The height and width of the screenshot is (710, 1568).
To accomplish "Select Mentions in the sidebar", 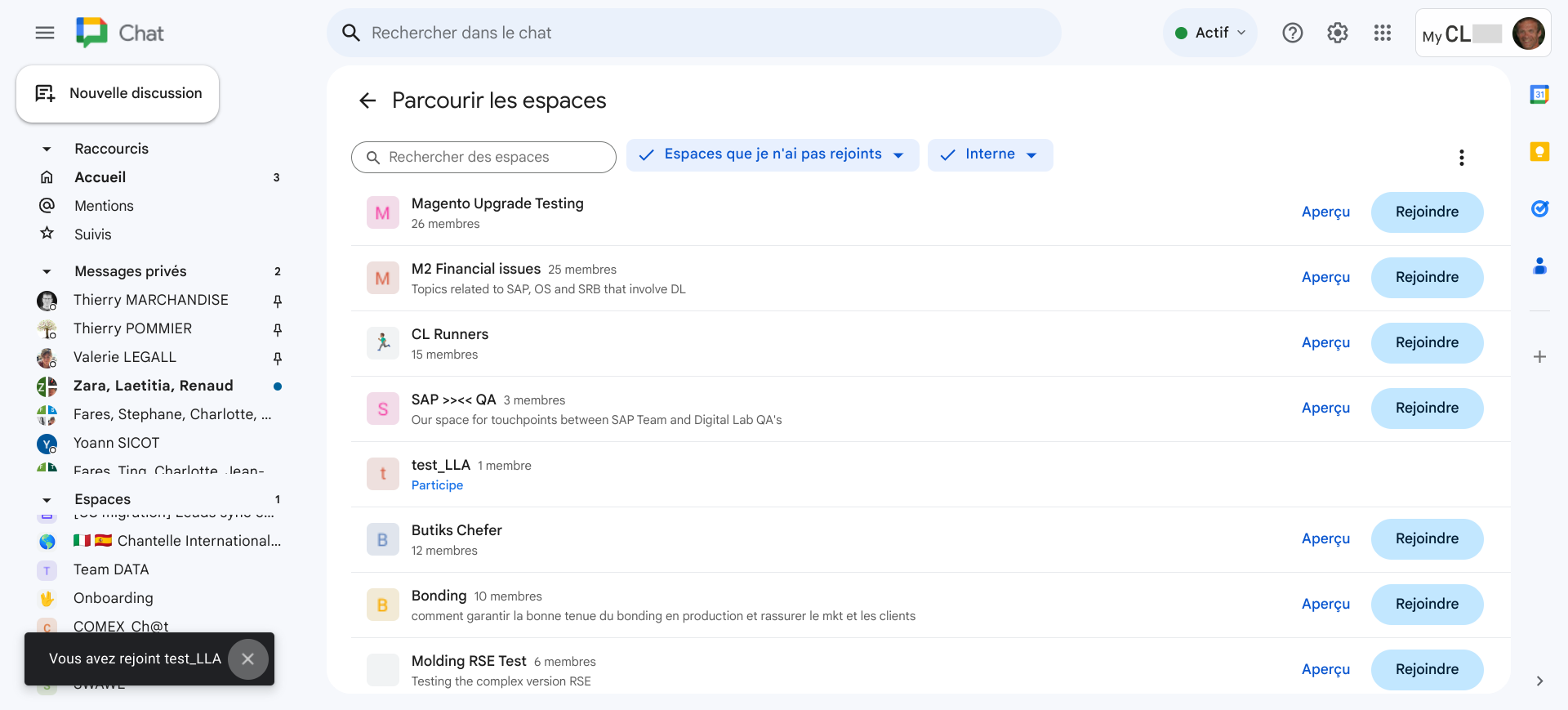I will click(x=104, y=206).
